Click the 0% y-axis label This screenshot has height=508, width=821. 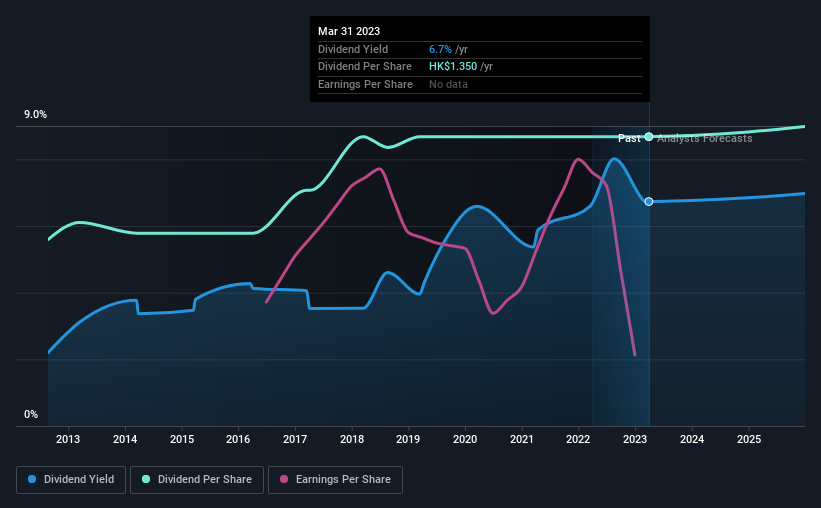click(31, 414)
